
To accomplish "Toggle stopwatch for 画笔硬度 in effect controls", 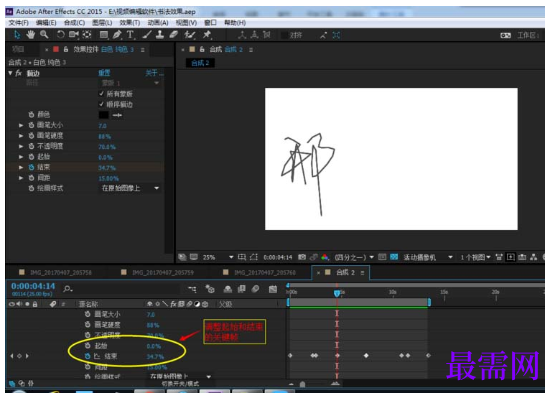I will pos(31,136).
